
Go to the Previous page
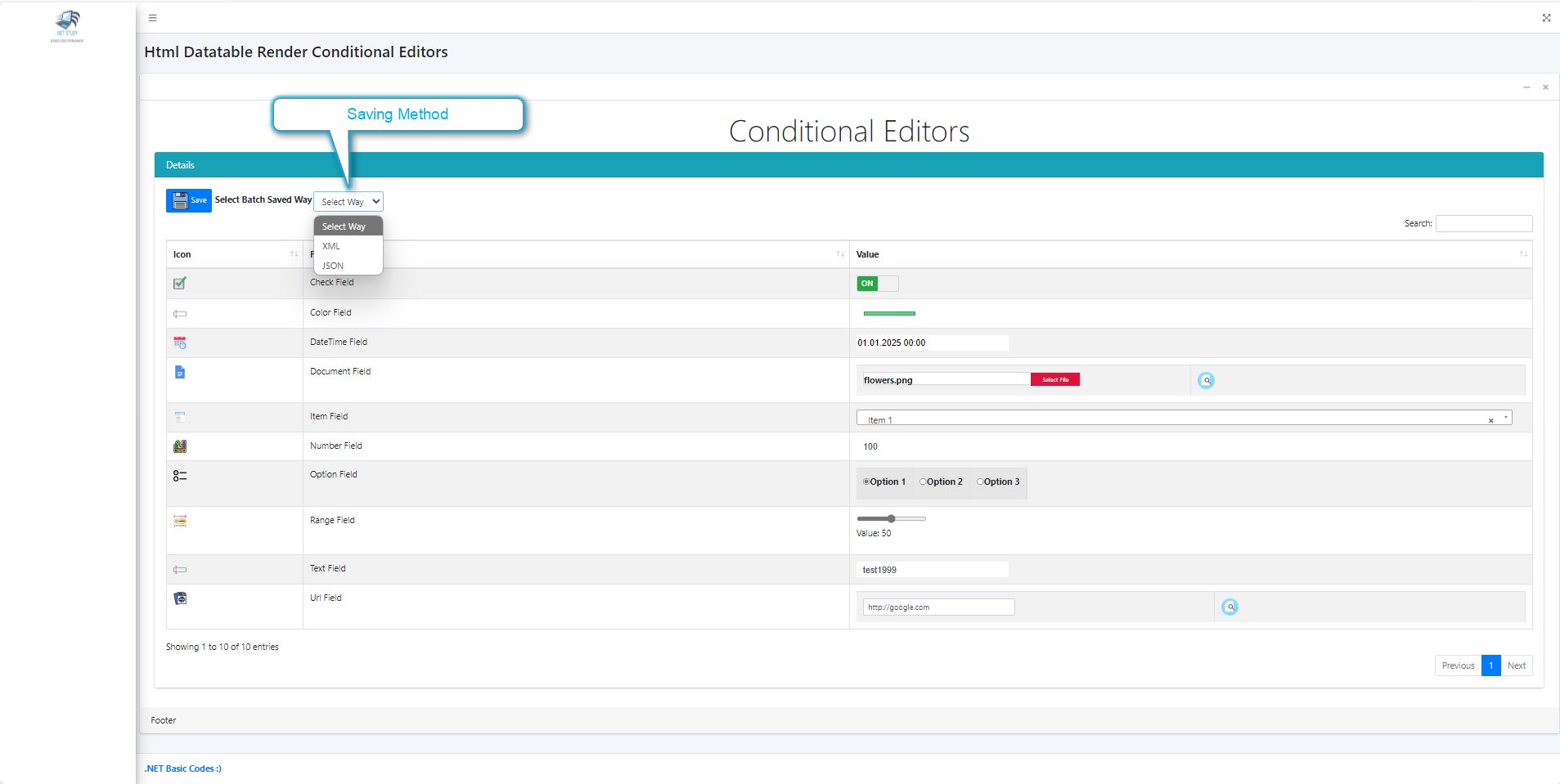click(1458, 665)
